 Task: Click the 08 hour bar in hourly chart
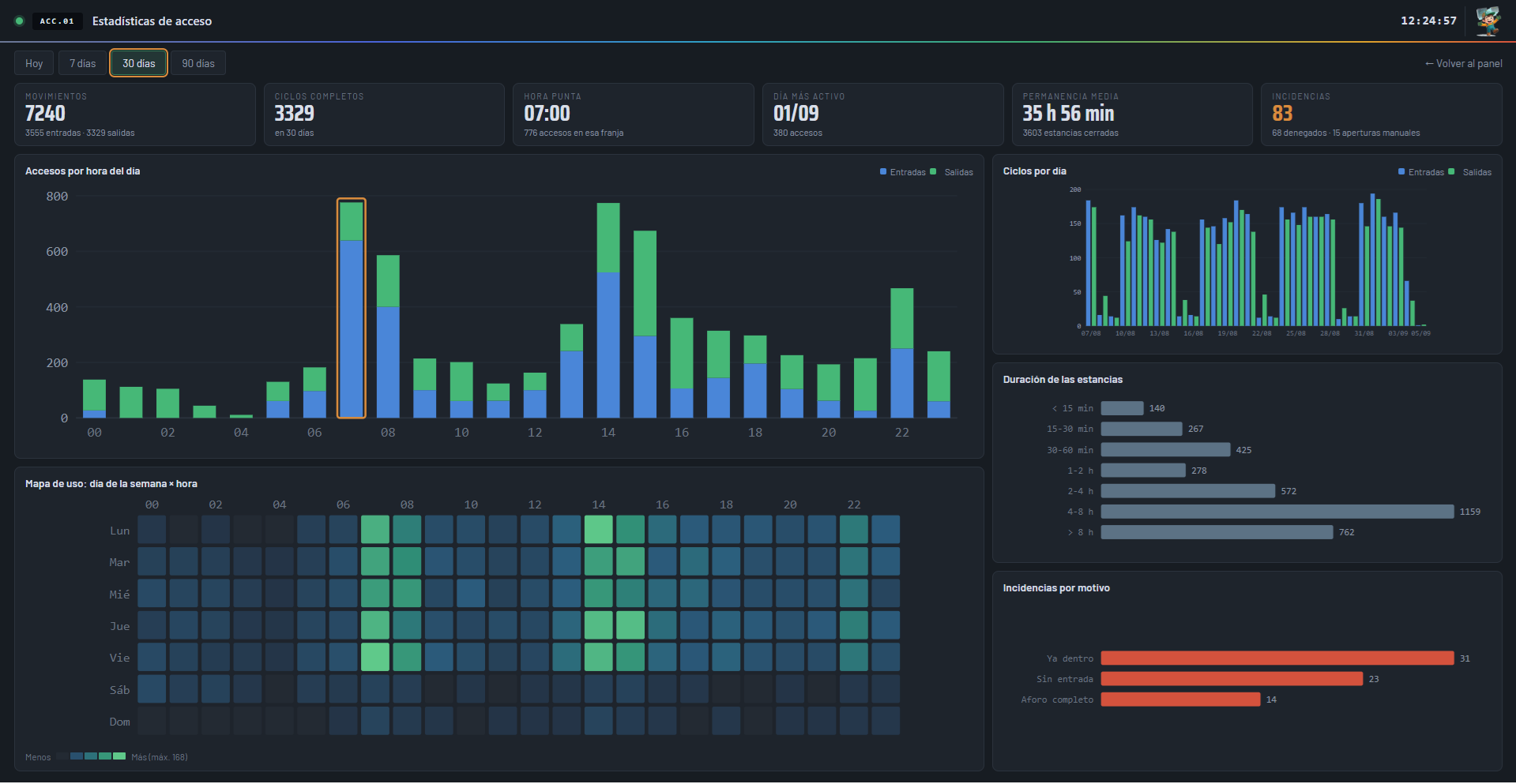tap(388, 336)
